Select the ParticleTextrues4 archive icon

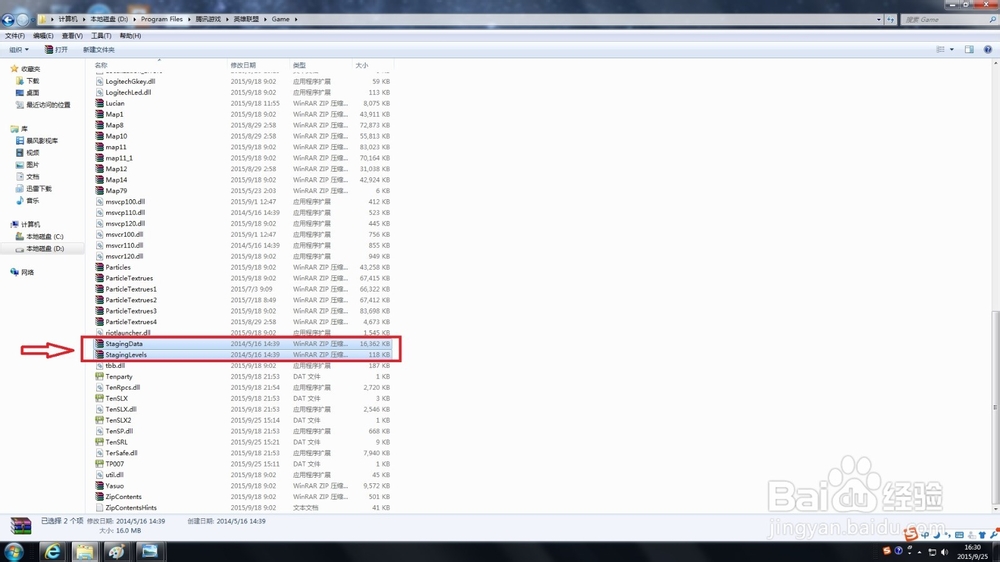(x=99, y=322)
